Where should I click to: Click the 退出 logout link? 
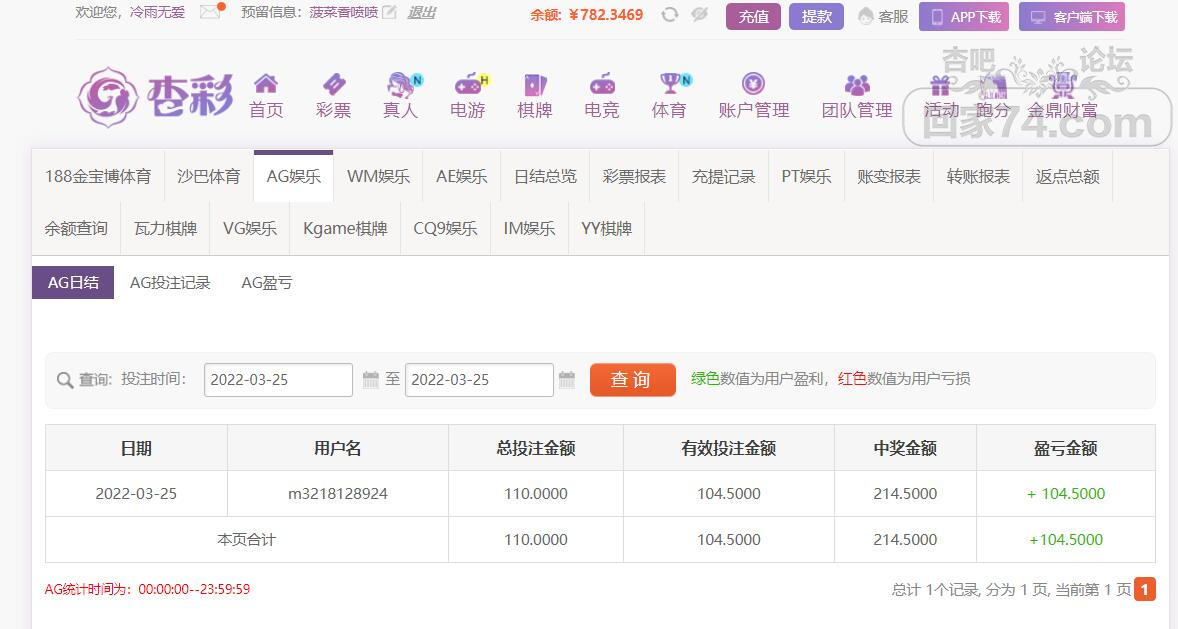click(421, 12)
